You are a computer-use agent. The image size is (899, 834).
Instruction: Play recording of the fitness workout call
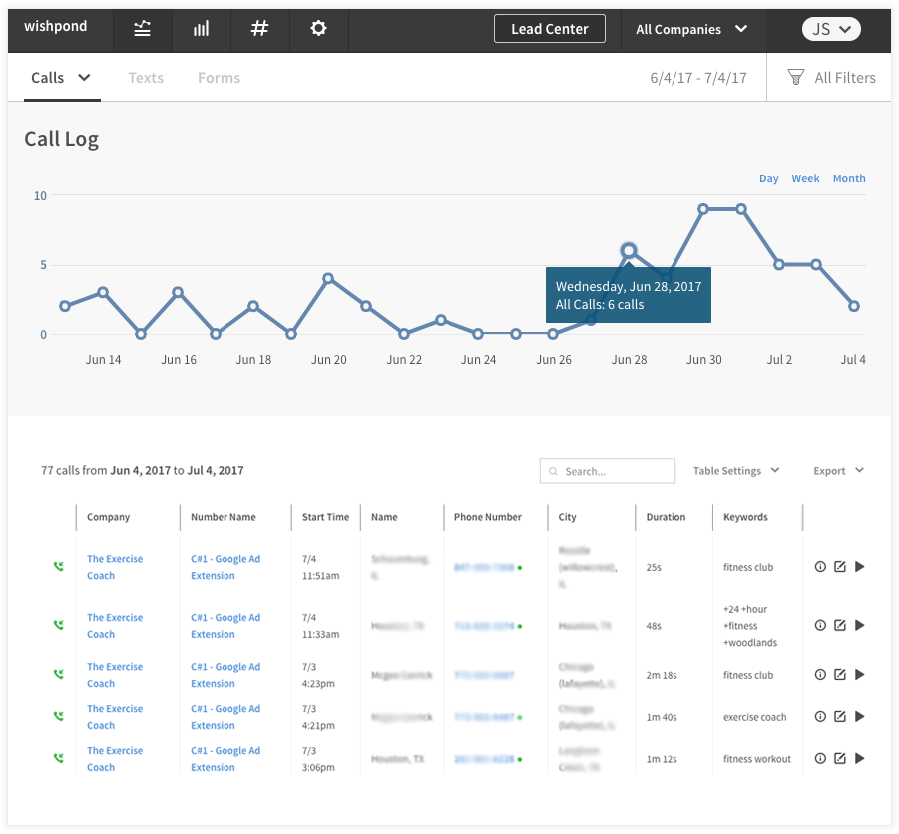[x=859, y=758]
